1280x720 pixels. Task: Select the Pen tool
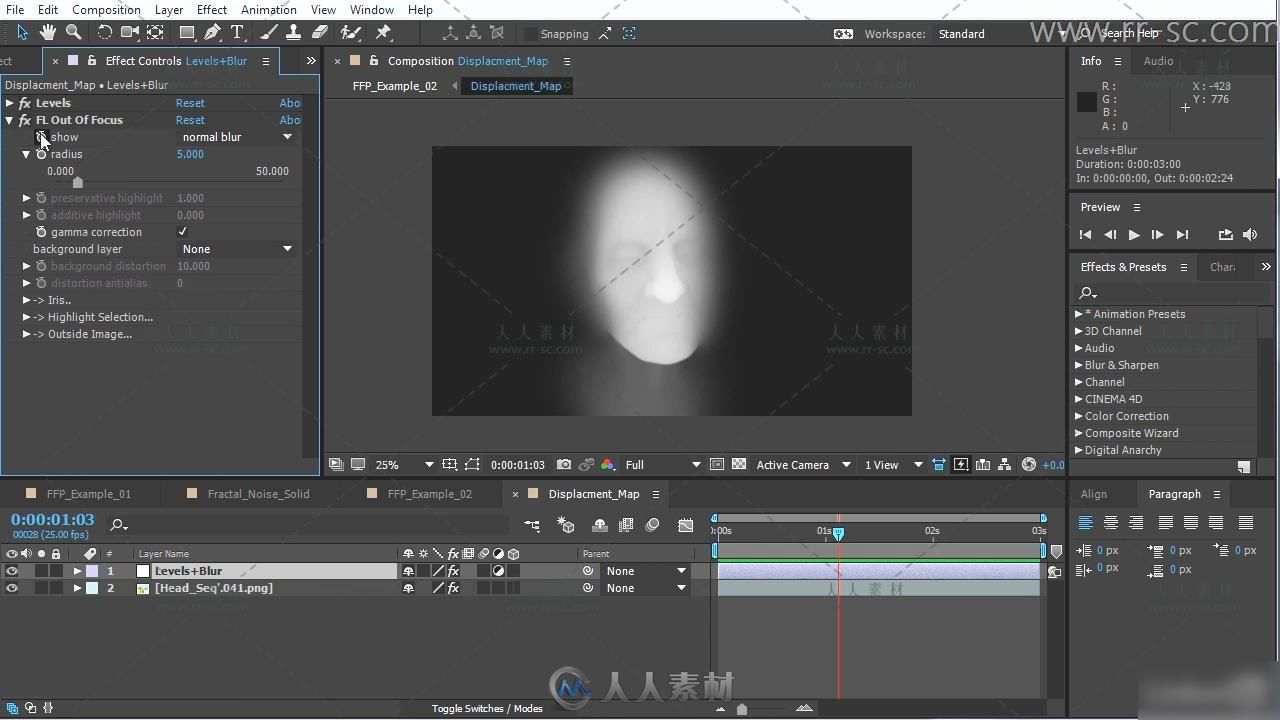click(212, 33)
